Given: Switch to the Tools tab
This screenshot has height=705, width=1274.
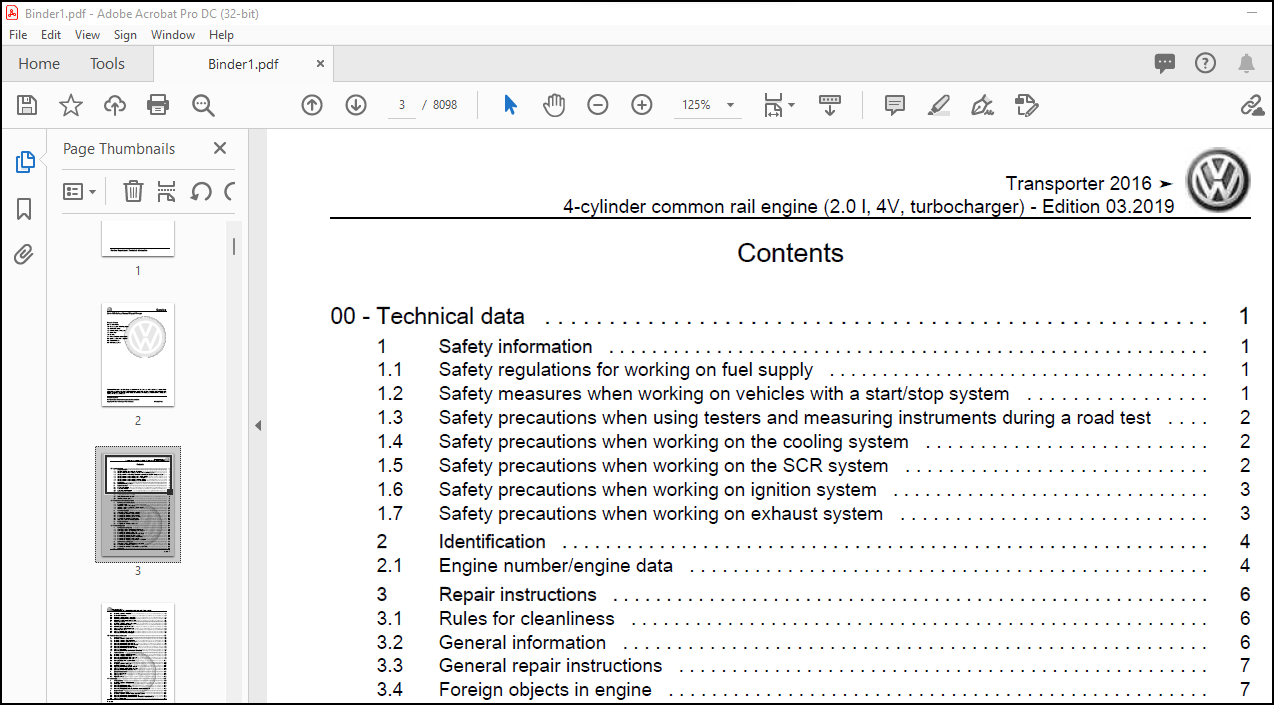Looking at the screenshot, I should (107, 64).
